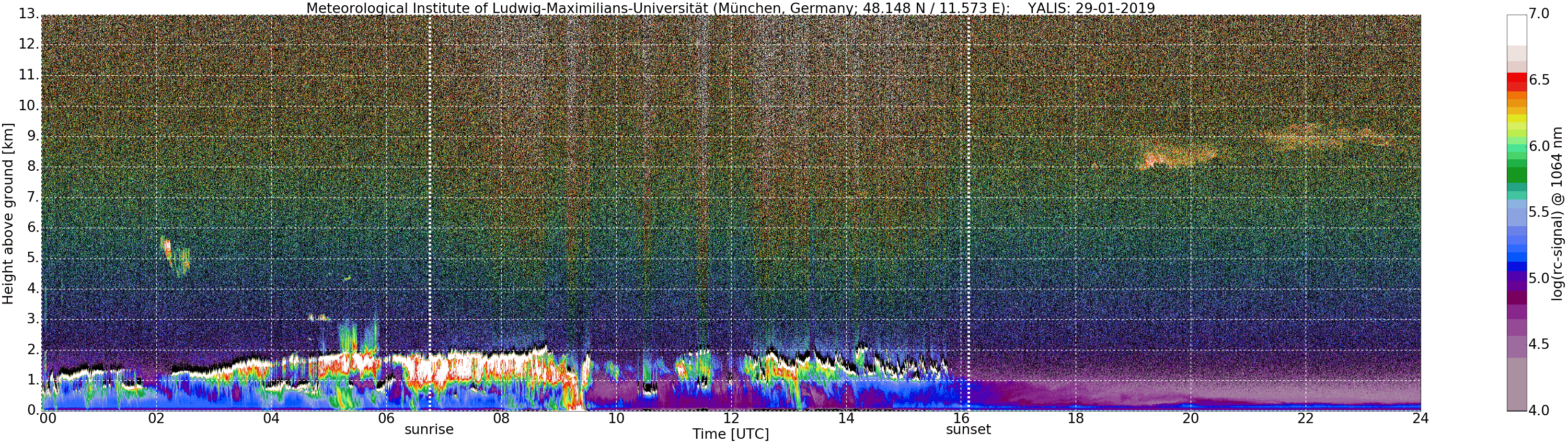Click the 'log(rc-signal) @ 1064 nm' colorbar label
The height and width of the screenshot is (444, 1568).
coord(1557,214)
